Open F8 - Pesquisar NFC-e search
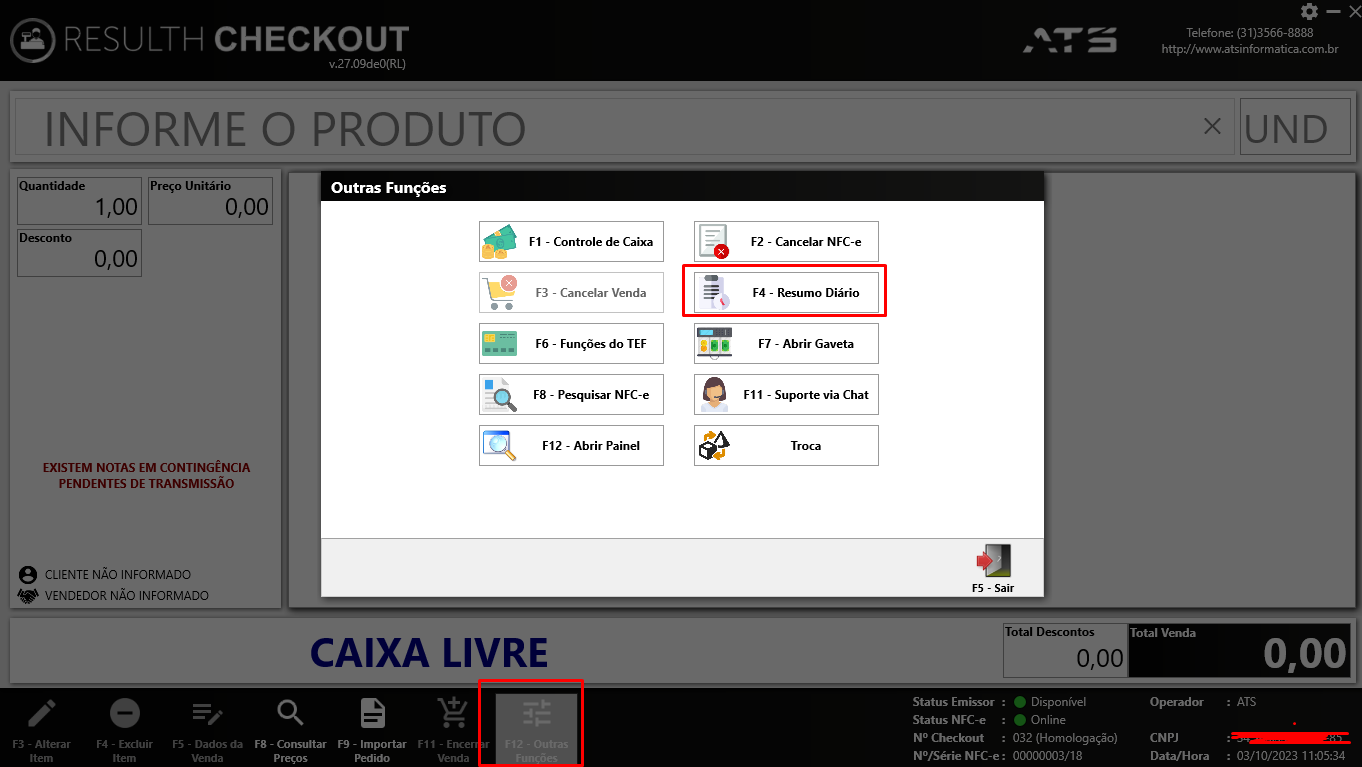This screenshot has width=1362, height=767. point(571,395)
